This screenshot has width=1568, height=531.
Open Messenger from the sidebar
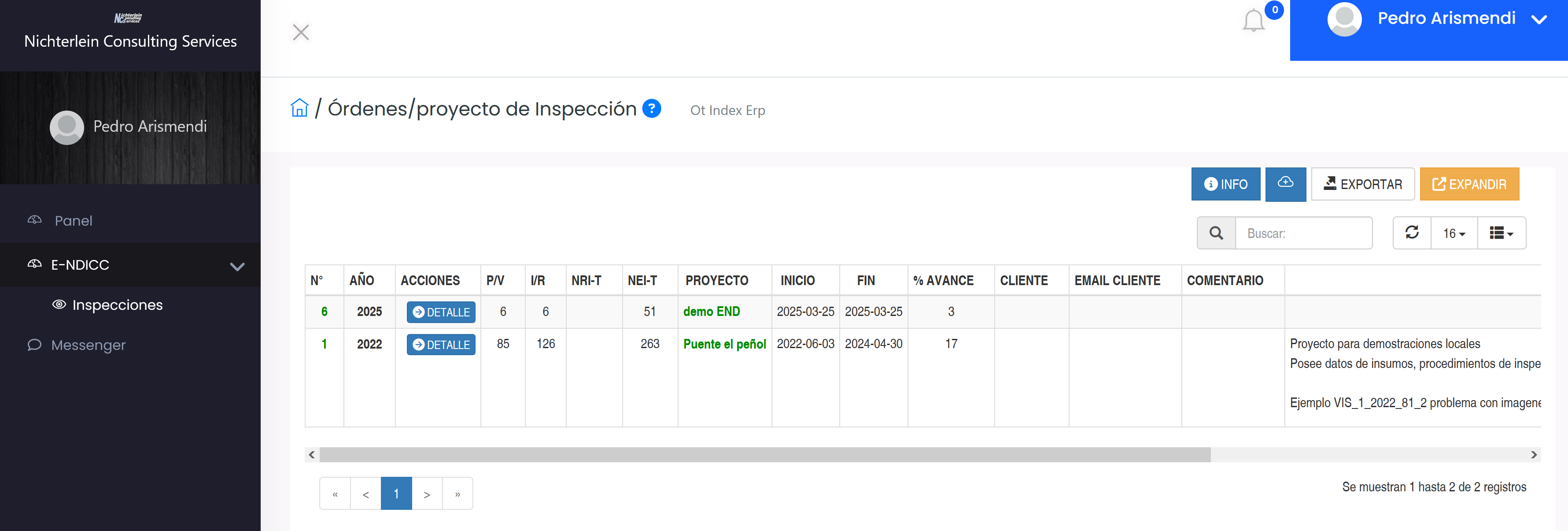[x=88, y=345]
